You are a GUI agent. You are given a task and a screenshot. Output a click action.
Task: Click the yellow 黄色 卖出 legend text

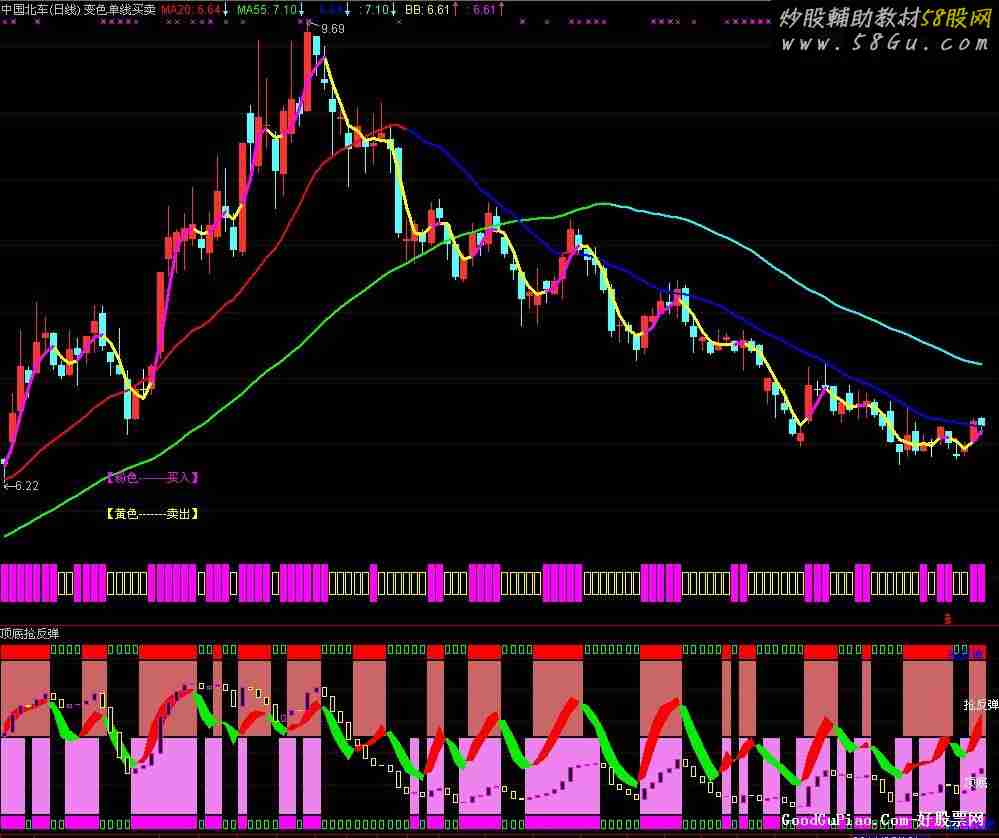pyautogui.click(x=152, y=513)
